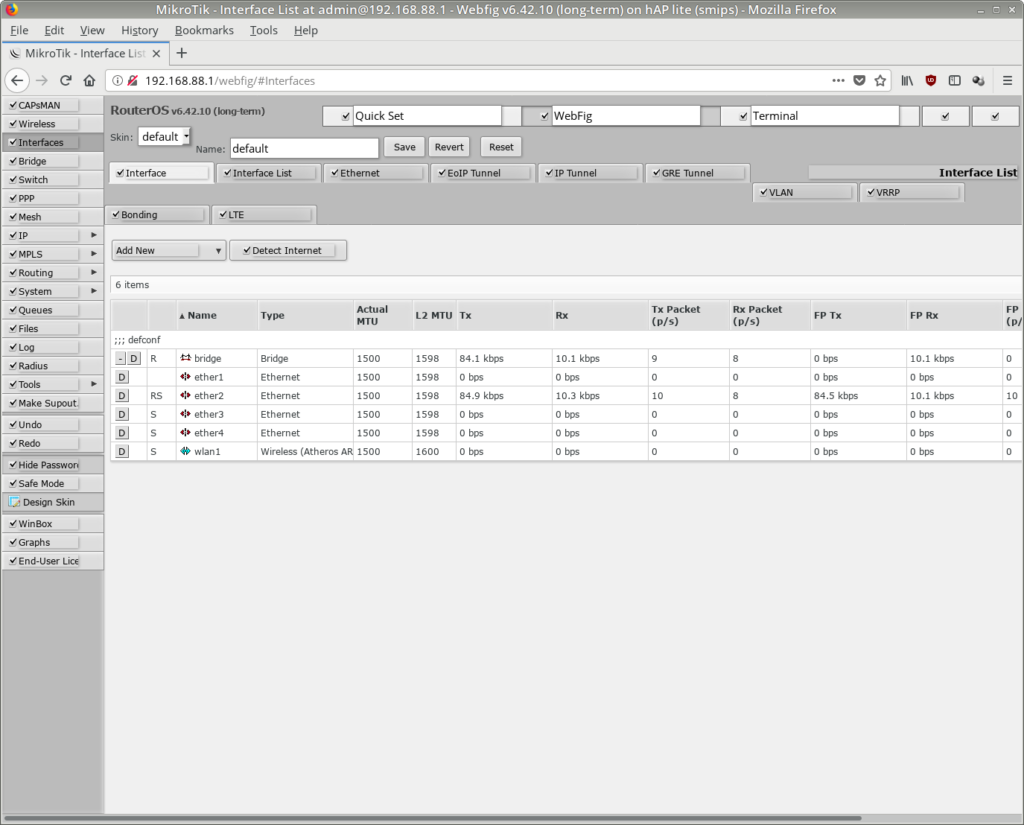Image resolution: width=1024 pixels, height=825 pixels.
Task: Expand the System submenu arrow
Action: 94,291
